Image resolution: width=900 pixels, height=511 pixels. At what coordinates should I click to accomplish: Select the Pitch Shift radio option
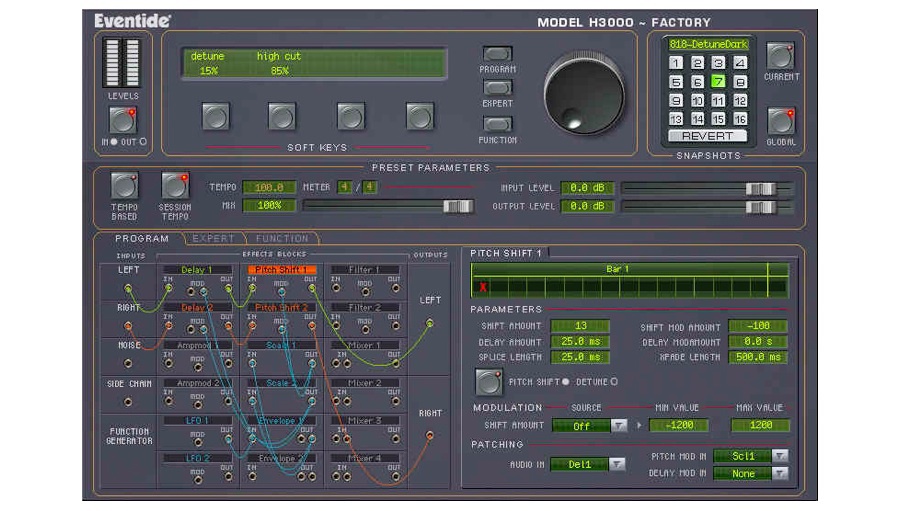point(565,382)
